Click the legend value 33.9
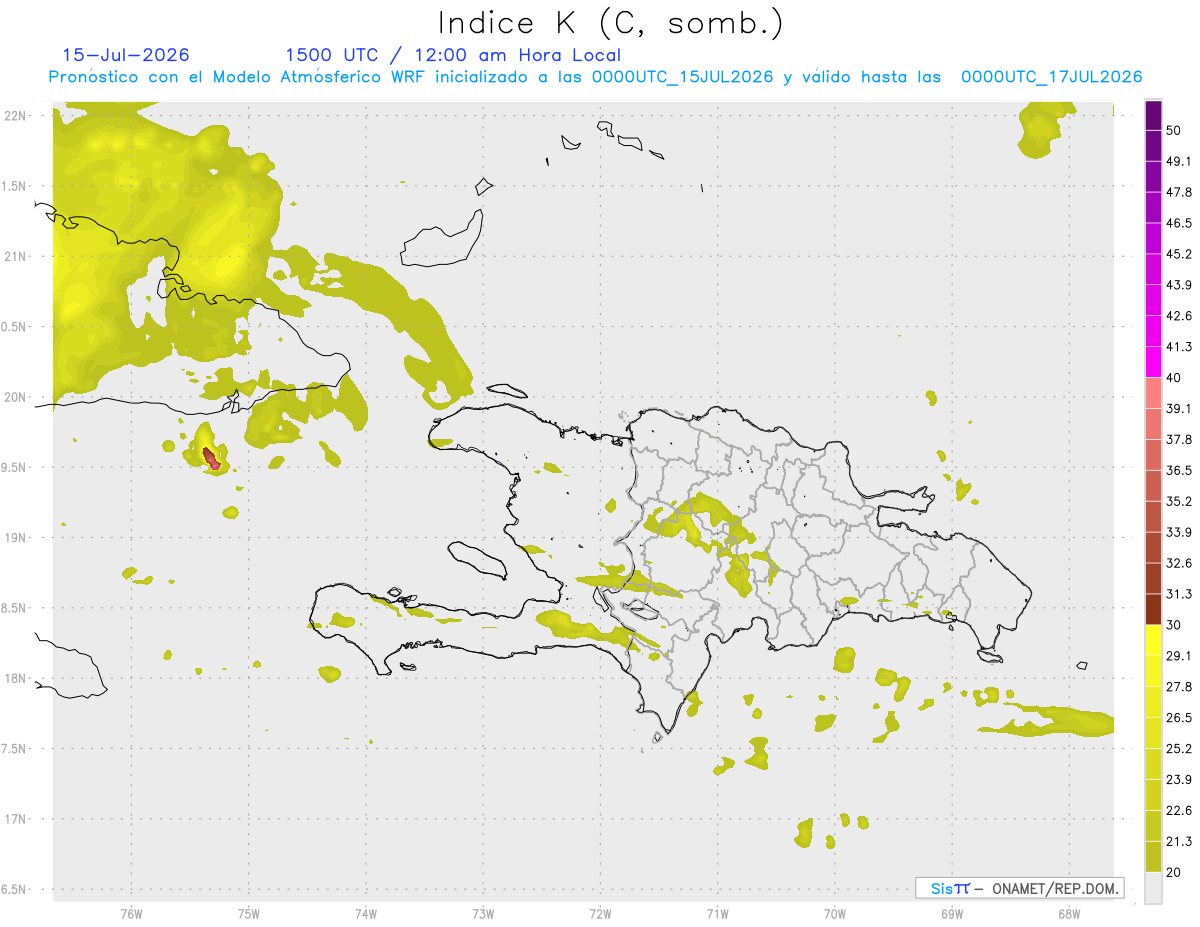The image size is (1200, 927). click(x=1179, y=532)
